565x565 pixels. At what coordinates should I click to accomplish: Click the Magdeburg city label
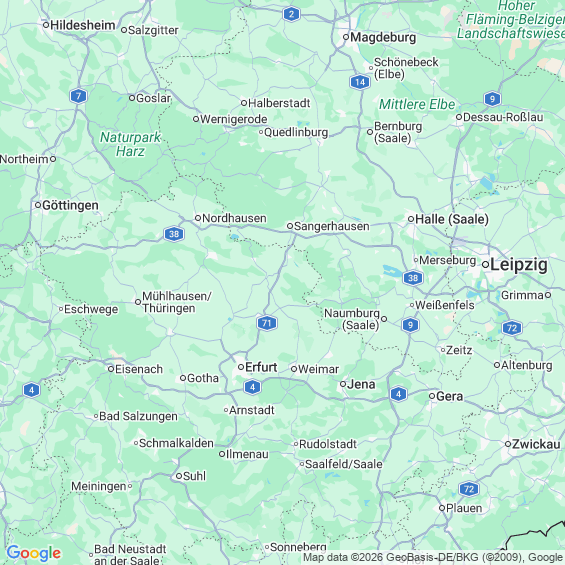coord(383,37)
